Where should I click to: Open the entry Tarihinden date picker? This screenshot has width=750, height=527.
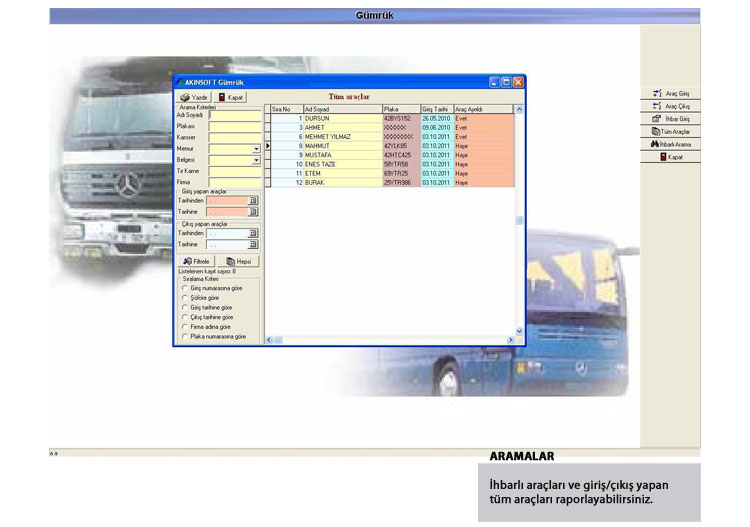pos(253,201)
